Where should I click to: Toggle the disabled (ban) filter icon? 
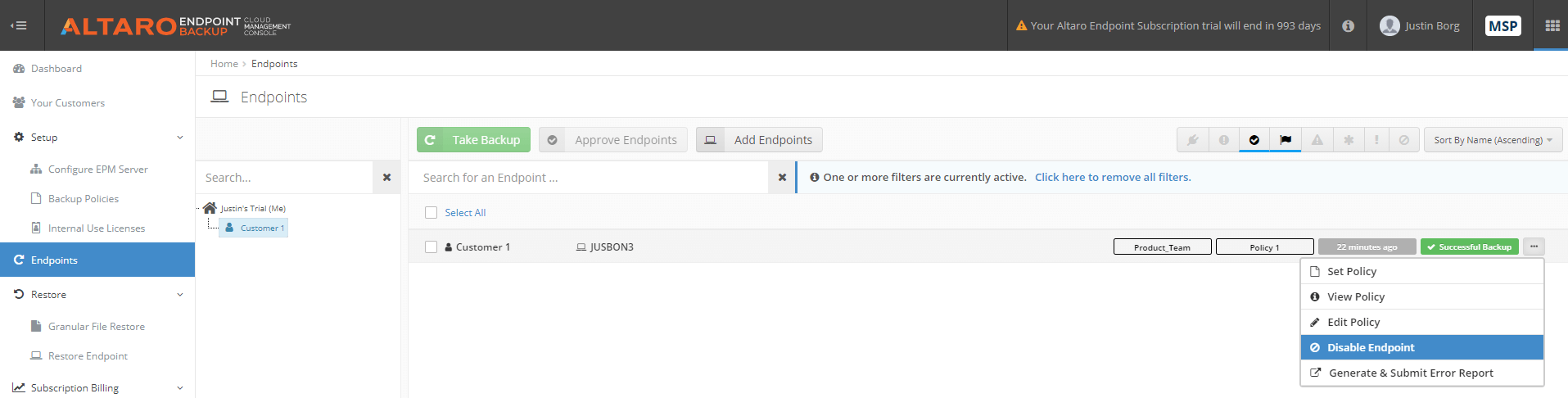click(1403, 140)
